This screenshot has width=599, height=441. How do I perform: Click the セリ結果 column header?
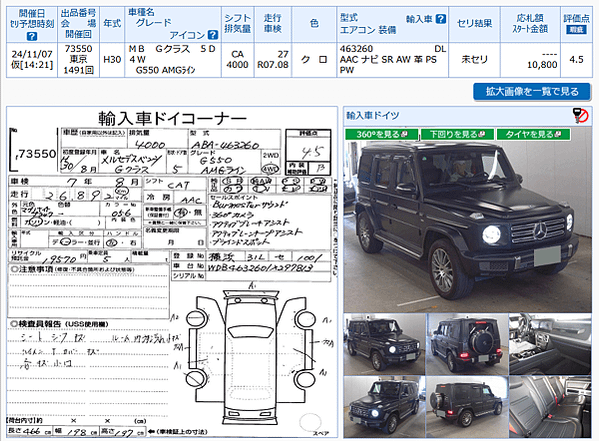click(x=474, y=24)
